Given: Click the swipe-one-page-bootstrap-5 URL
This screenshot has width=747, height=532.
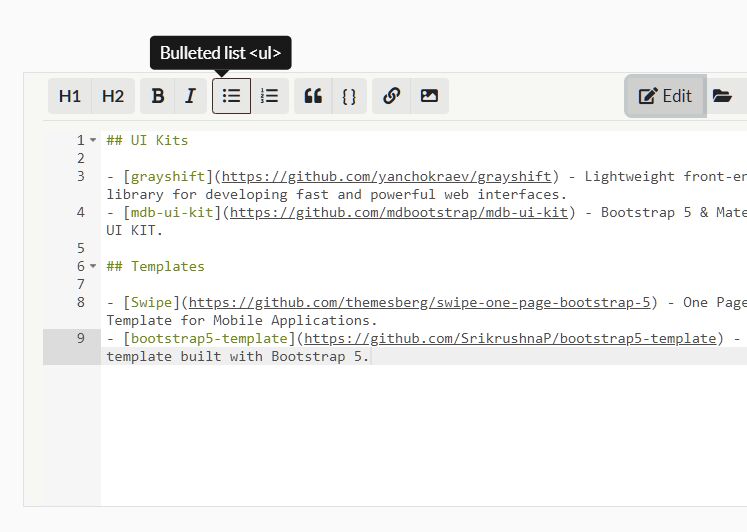Looking at the screenshot, I should click(x=420, y=302).
